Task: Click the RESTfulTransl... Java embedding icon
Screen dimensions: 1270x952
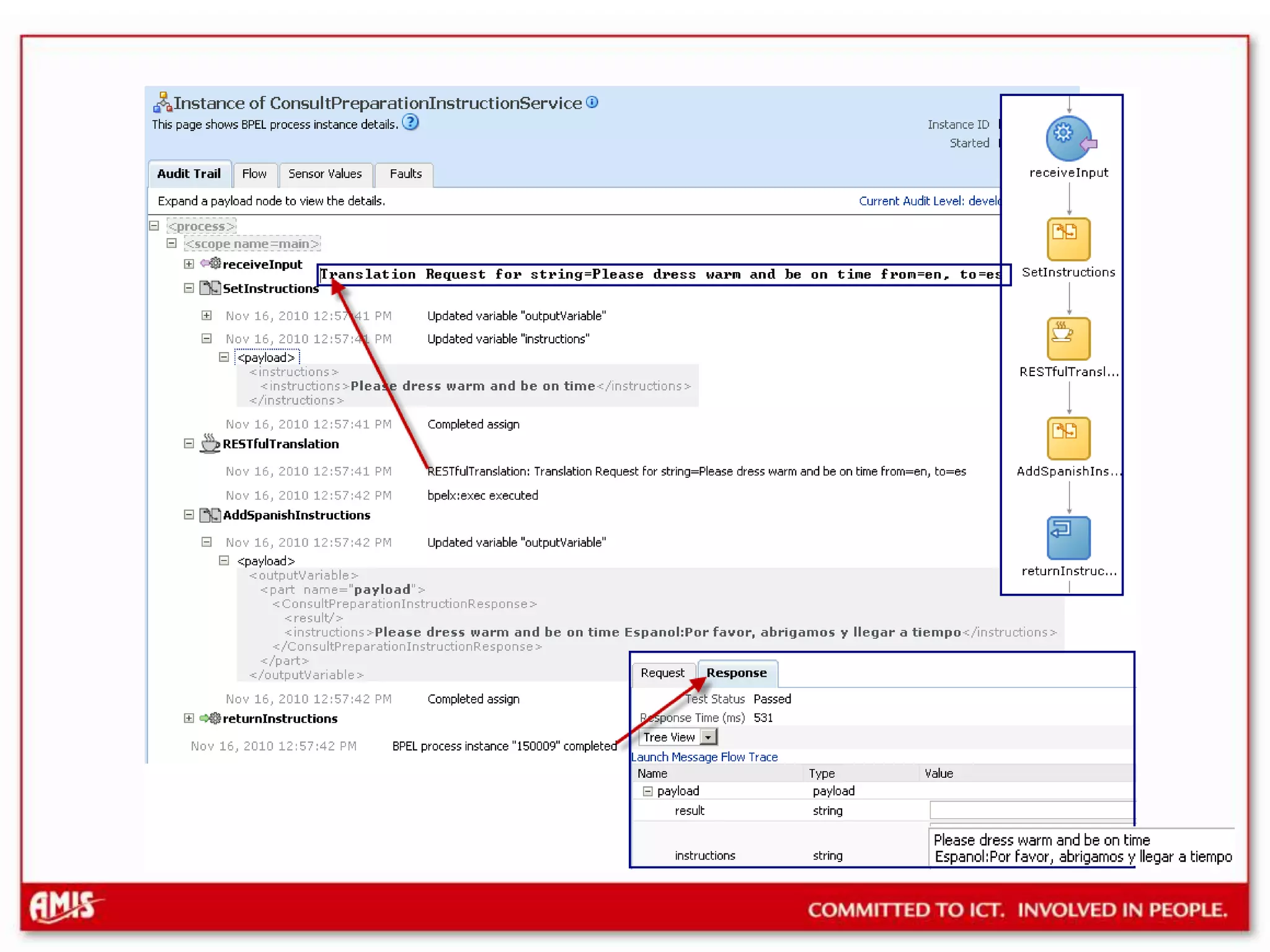Action: (1068, 338)
